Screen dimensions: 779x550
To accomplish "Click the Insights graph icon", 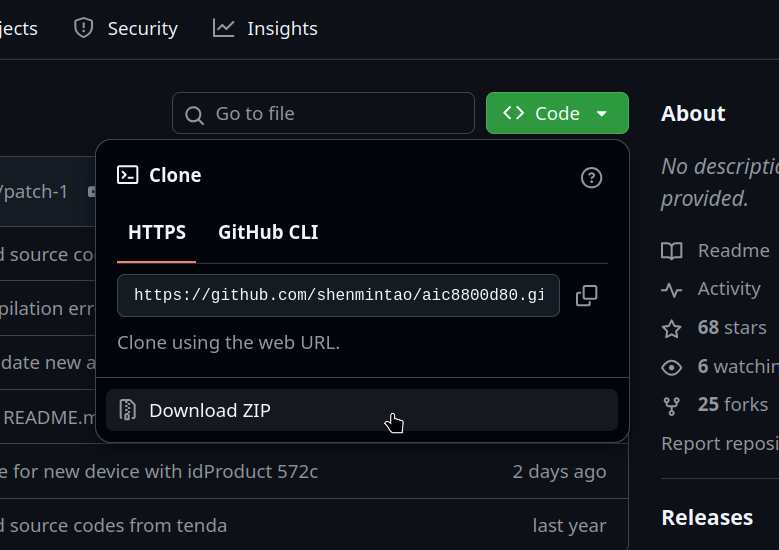I will pos(224,28).
